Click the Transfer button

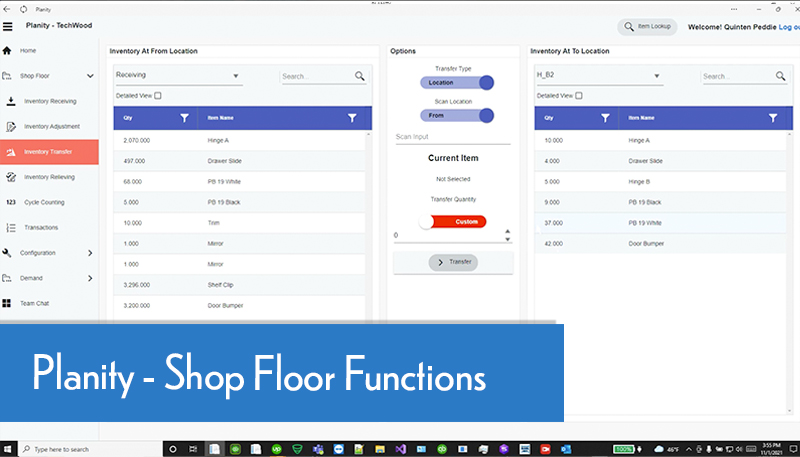point(453,262)
